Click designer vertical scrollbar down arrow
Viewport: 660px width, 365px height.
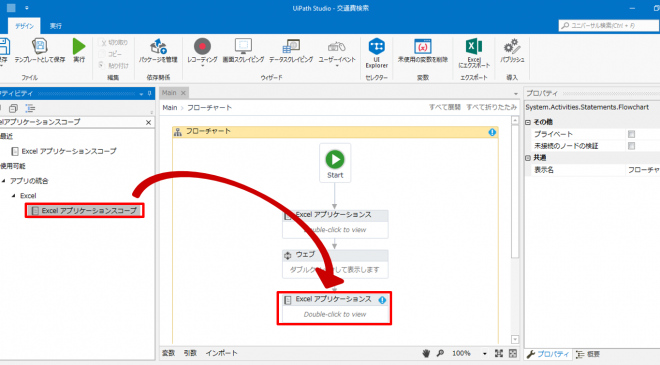[x=515, y=339]
